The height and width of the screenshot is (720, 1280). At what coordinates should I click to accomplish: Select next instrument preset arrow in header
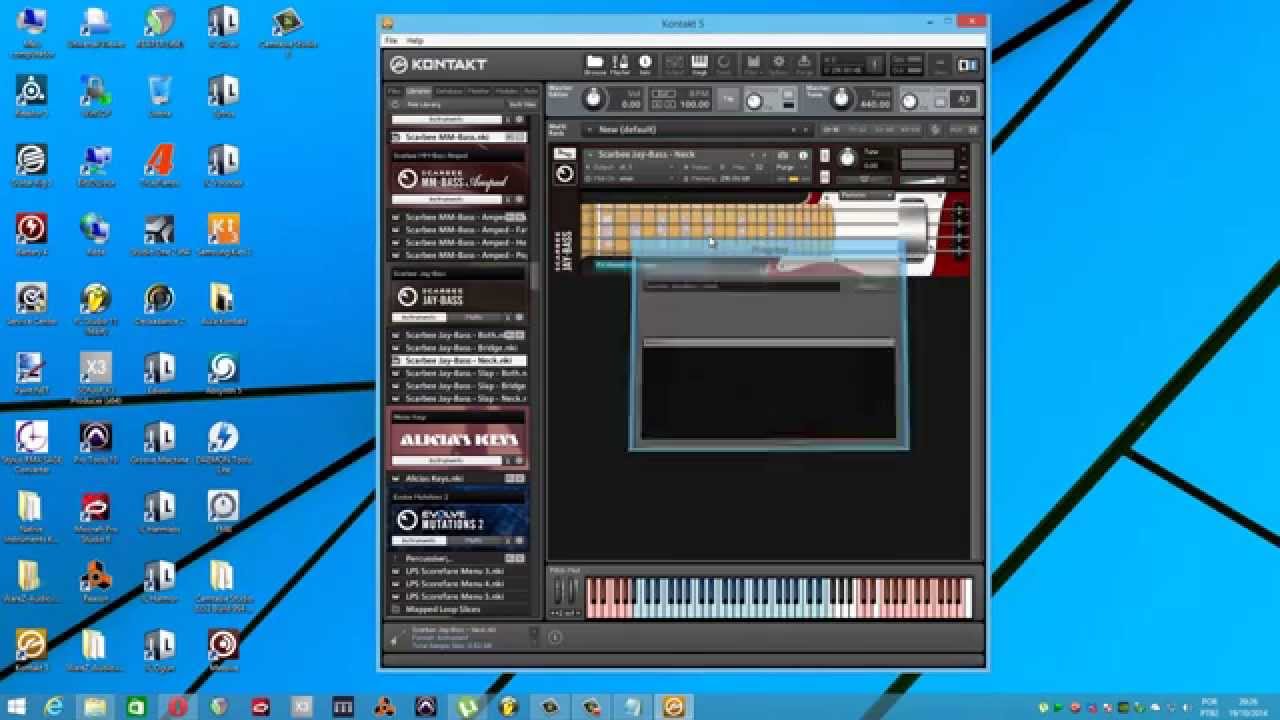[x=764, y=155]
